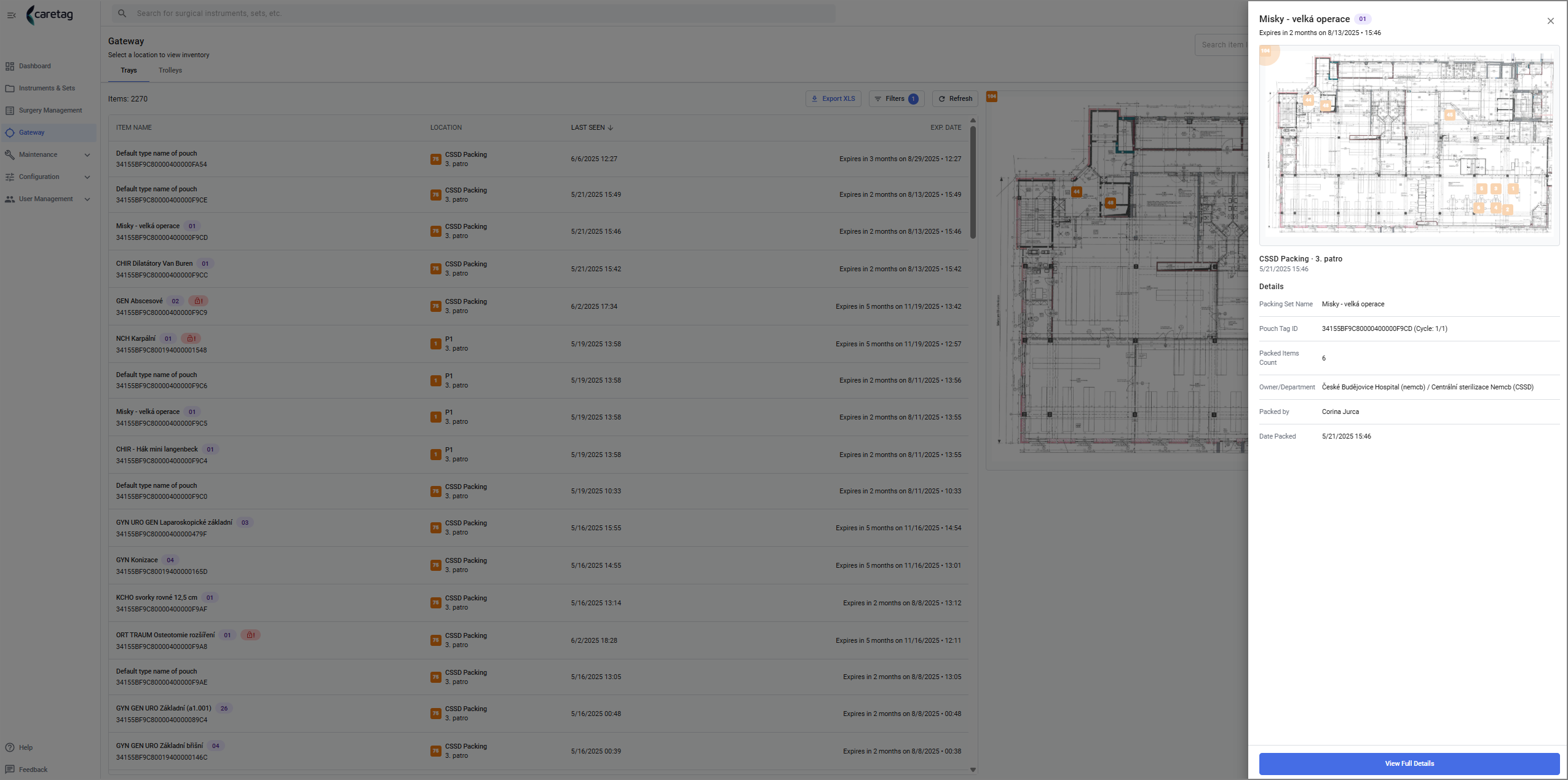
Task: Click Pouch Tag ID value in detail panel
Action: pyautogui.click(x=1384, y=329)
